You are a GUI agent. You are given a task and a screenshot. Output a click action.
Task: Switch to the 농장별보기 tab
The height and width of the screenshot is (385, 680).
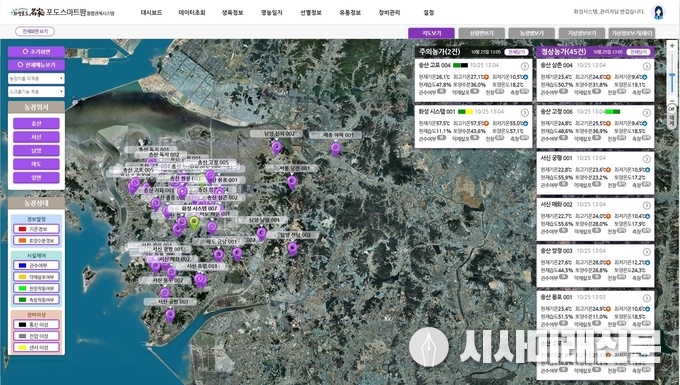532,33
